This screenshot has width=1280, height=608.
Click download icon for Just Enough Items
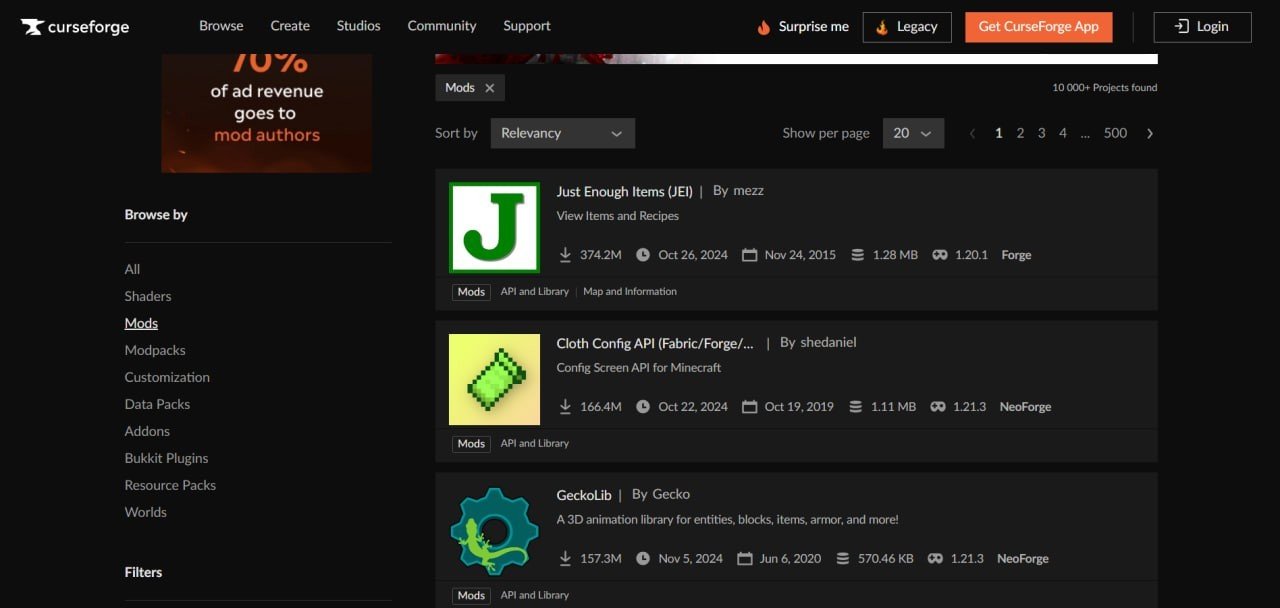[565, 255]
